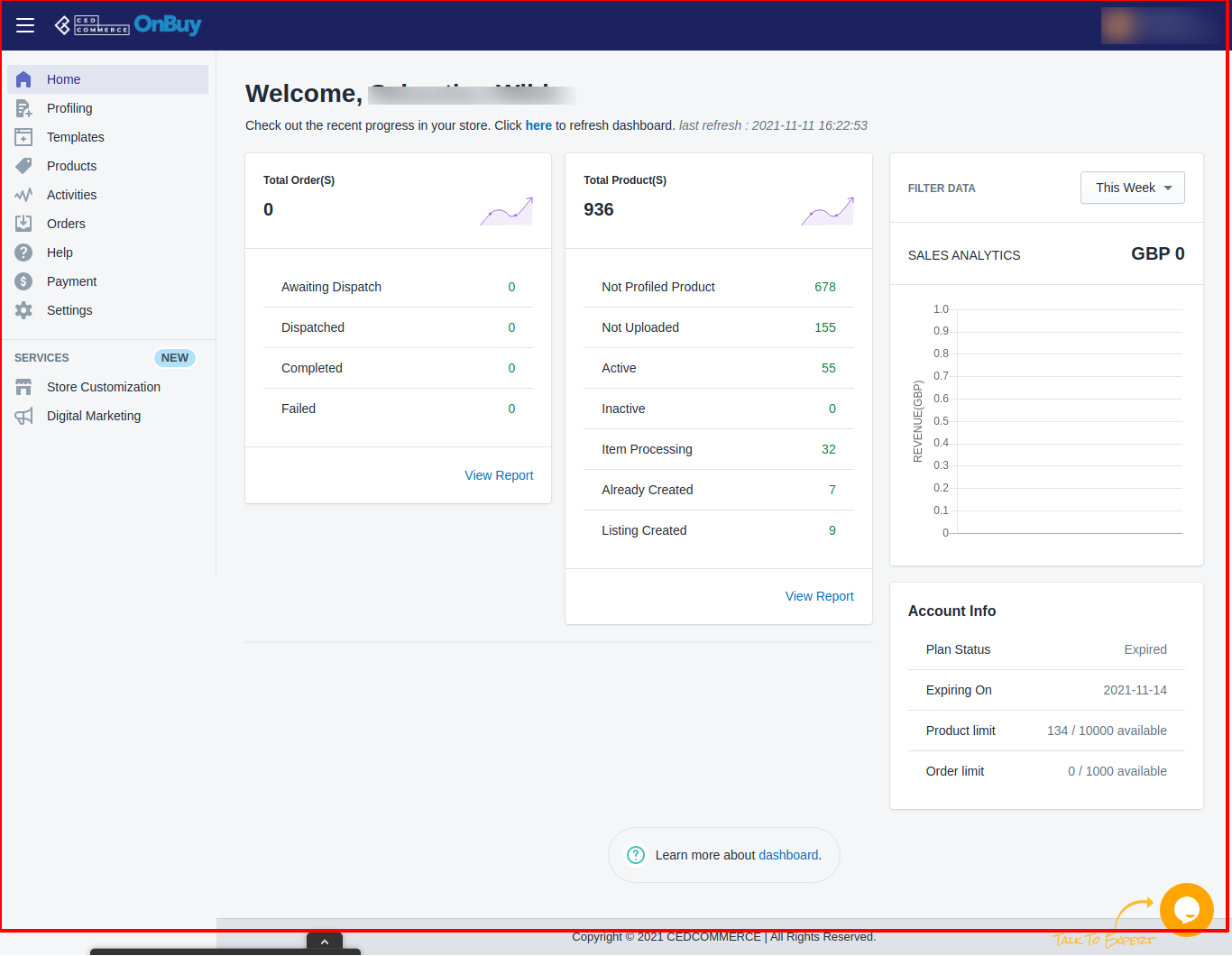Open Digital Marketing service
The width and height of the screenshot is (1232, 956).
[108, 416]
